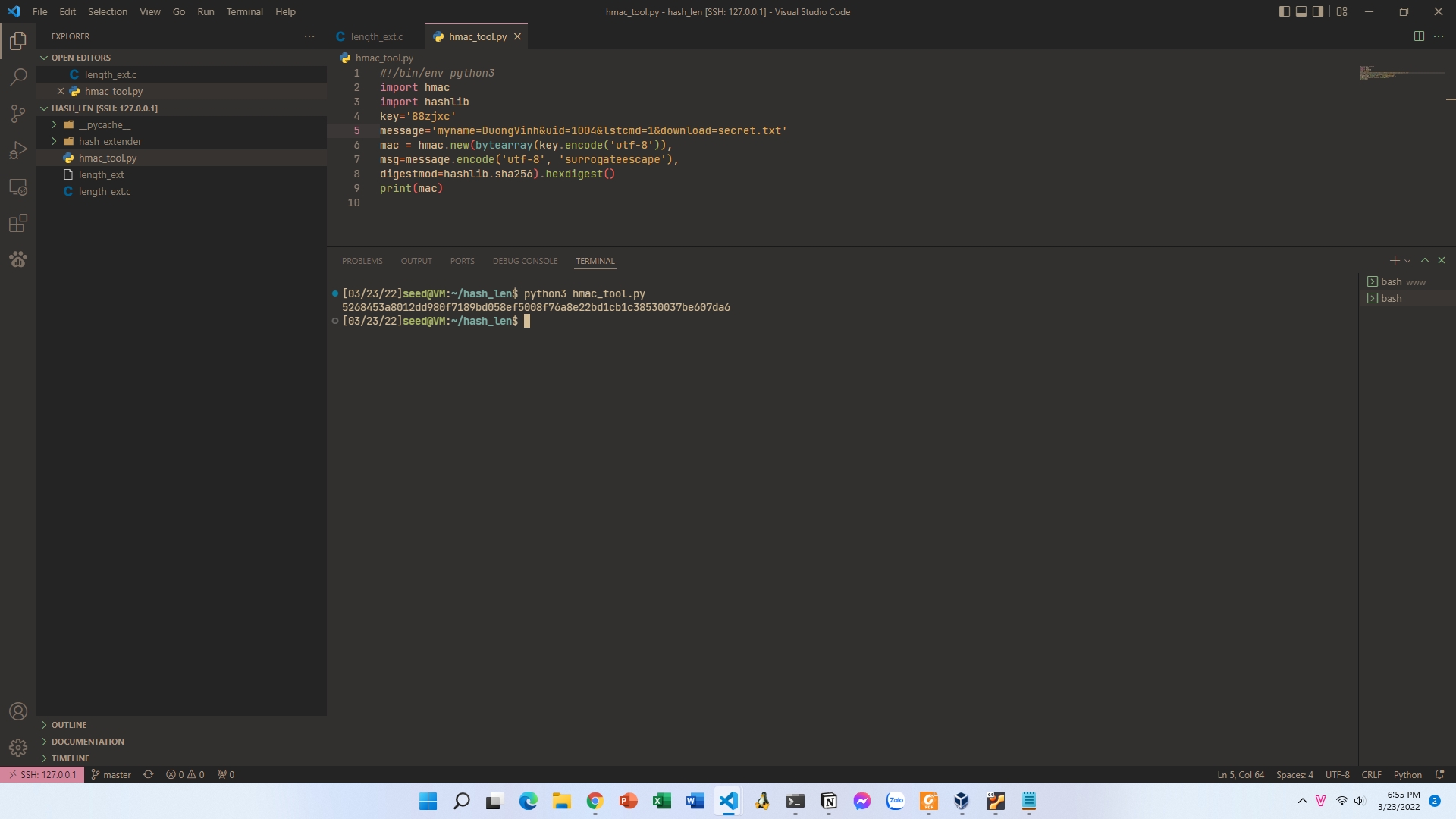
Task: Open Source Control view icon
Action: (18, 114)
